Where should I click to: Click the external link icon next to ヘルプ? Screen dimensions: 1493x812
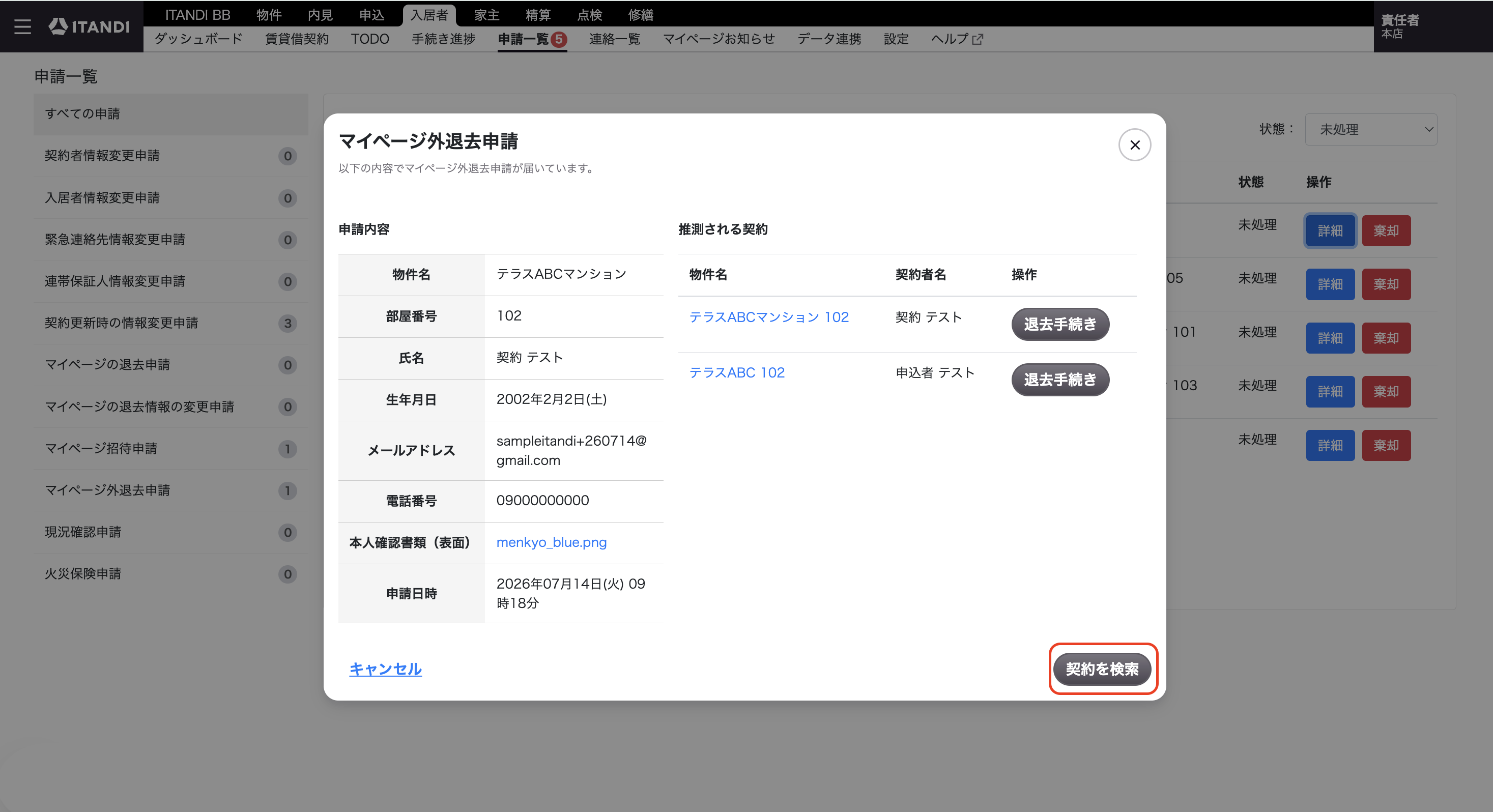pyautogui.click(x=978, y=39)
